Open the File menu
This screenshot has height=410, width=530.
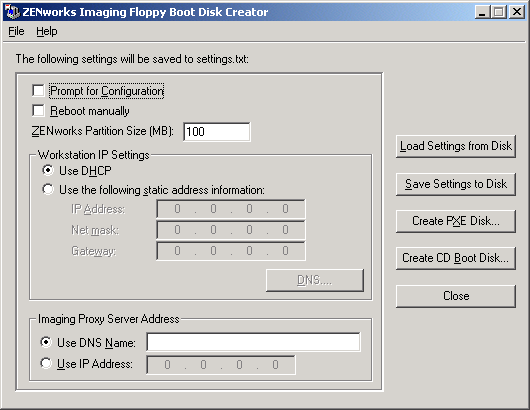pyautogui.click(x=16, y=31)
